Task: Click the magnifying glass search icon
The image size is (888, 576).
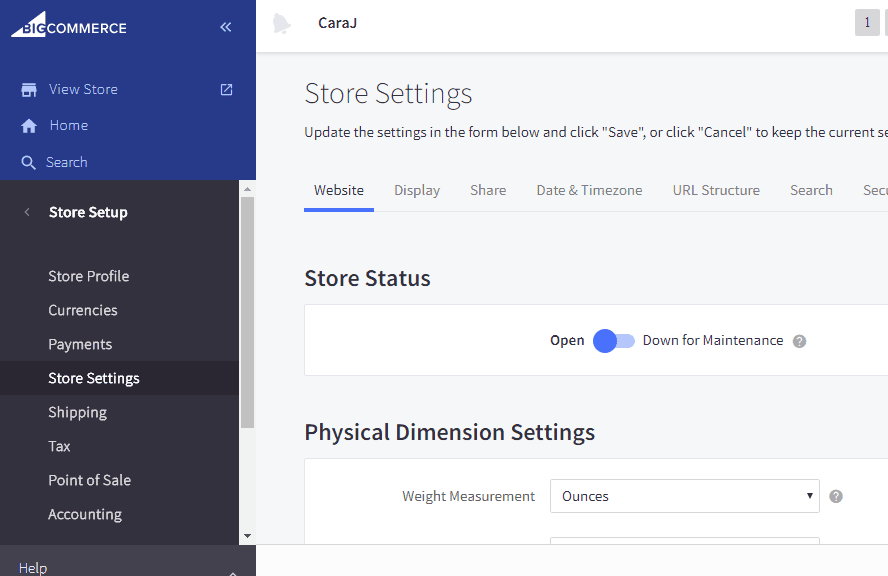Action: [x=28, y=163]
